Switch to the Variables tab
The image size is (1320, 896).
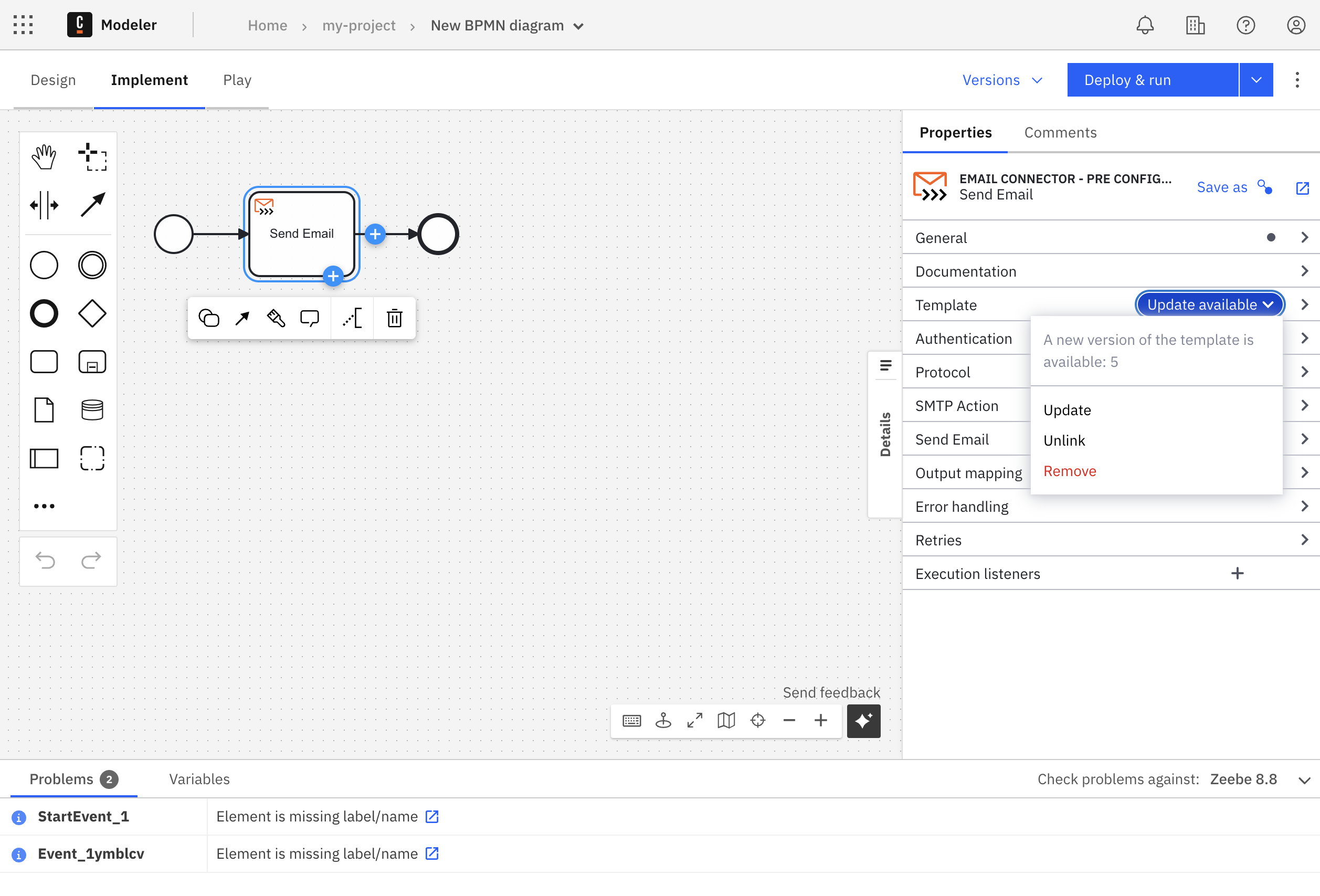tap(199, 779)
